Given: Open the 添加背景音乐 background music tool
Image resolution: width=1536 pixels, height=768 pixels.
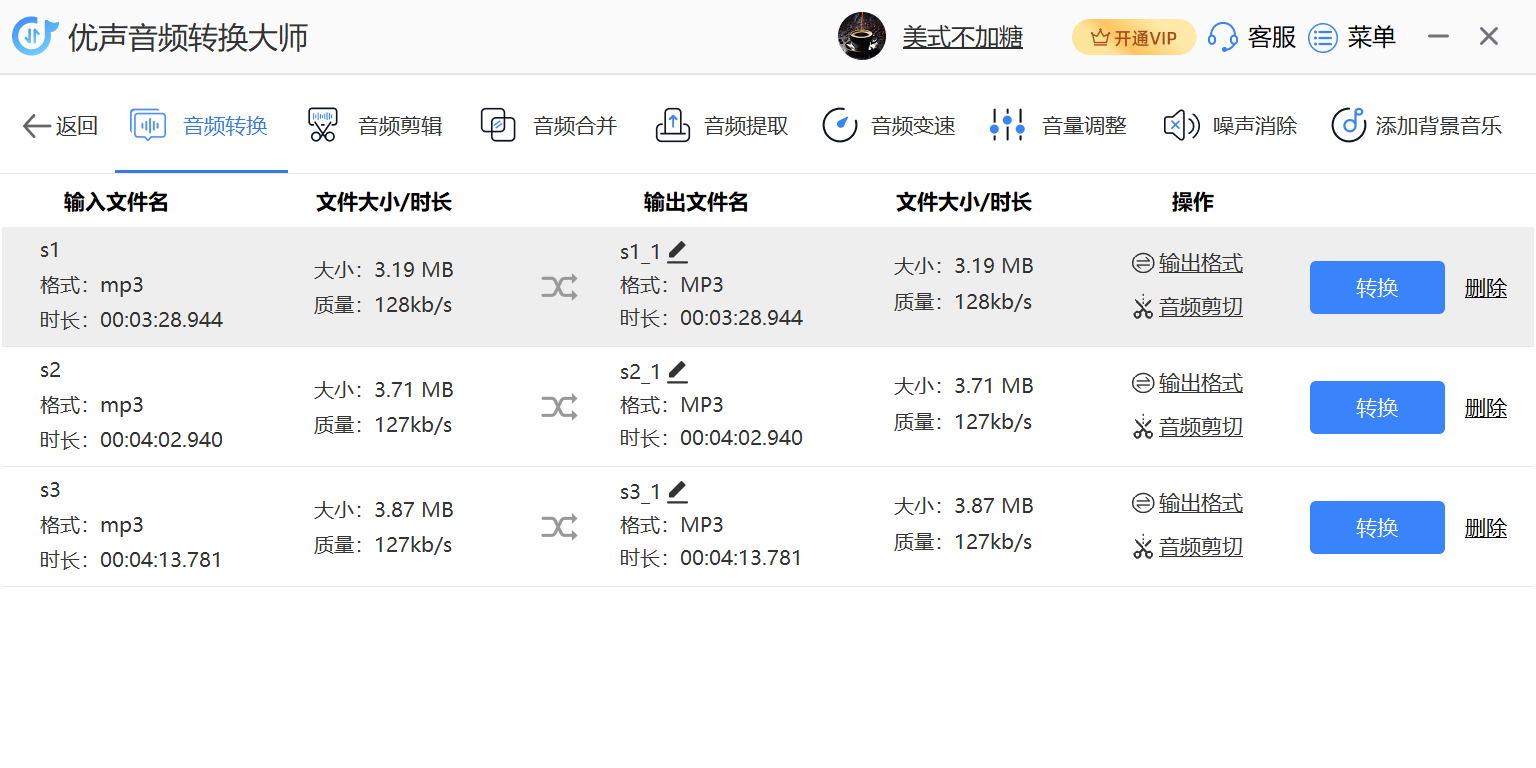Looking at the screenshot, I should click(1416, 126).
